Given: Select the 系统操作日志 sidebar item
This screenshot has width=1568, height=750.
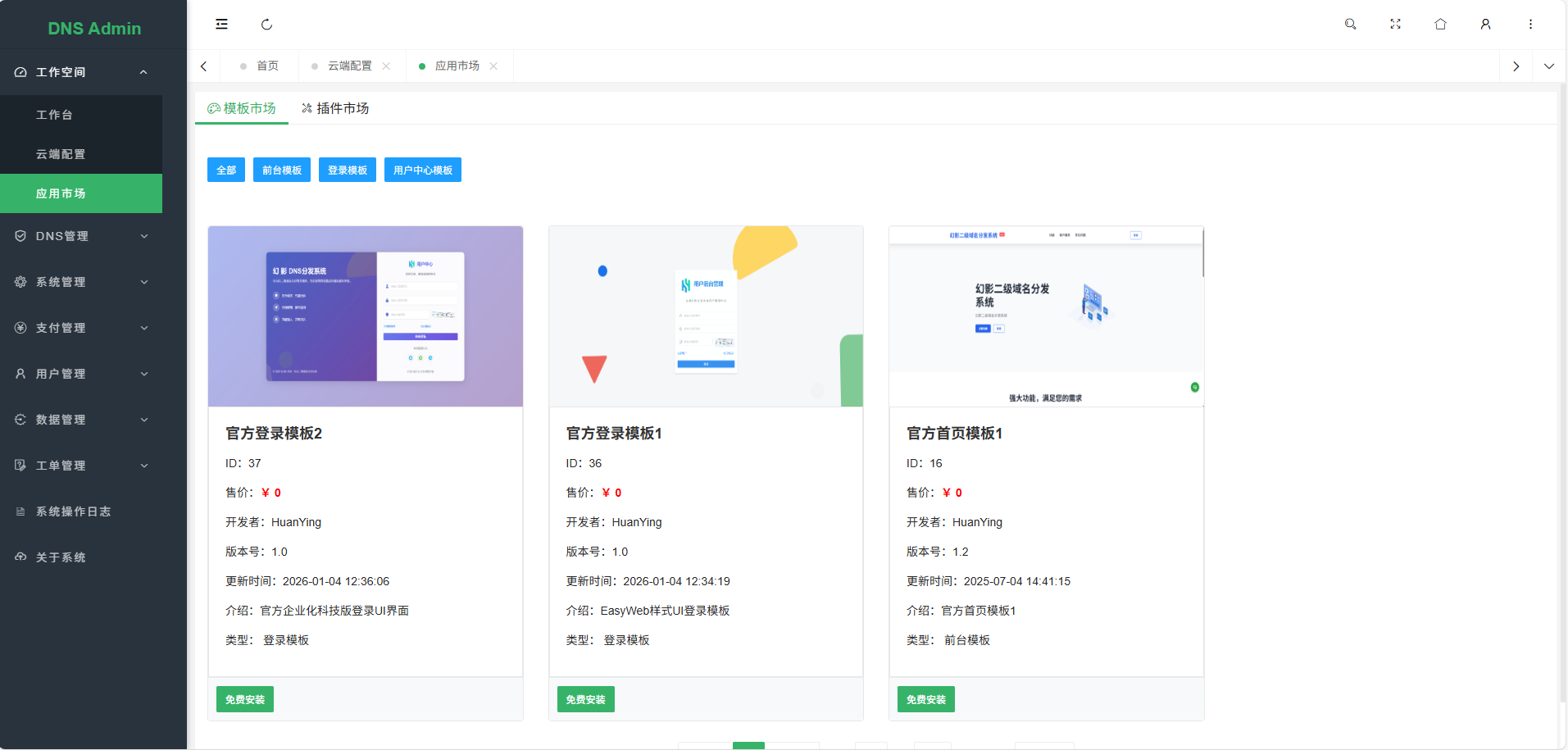Looking at the screenshot, I should point(71,511).
